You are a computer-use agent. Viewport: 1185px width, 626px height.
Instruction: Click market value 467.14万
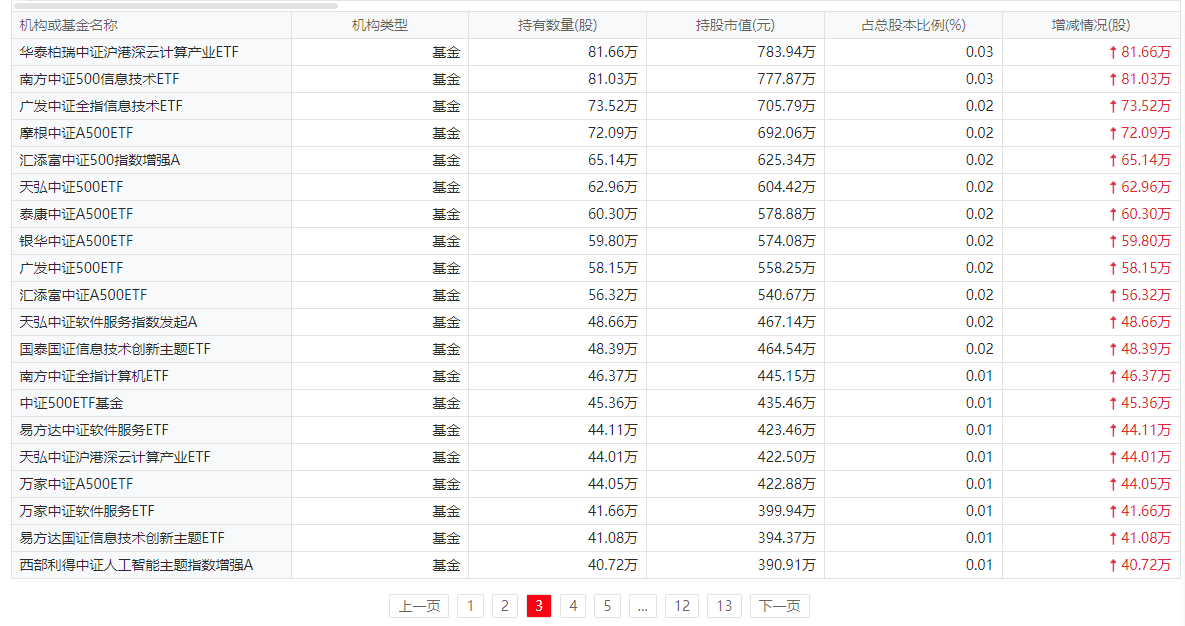786,322
